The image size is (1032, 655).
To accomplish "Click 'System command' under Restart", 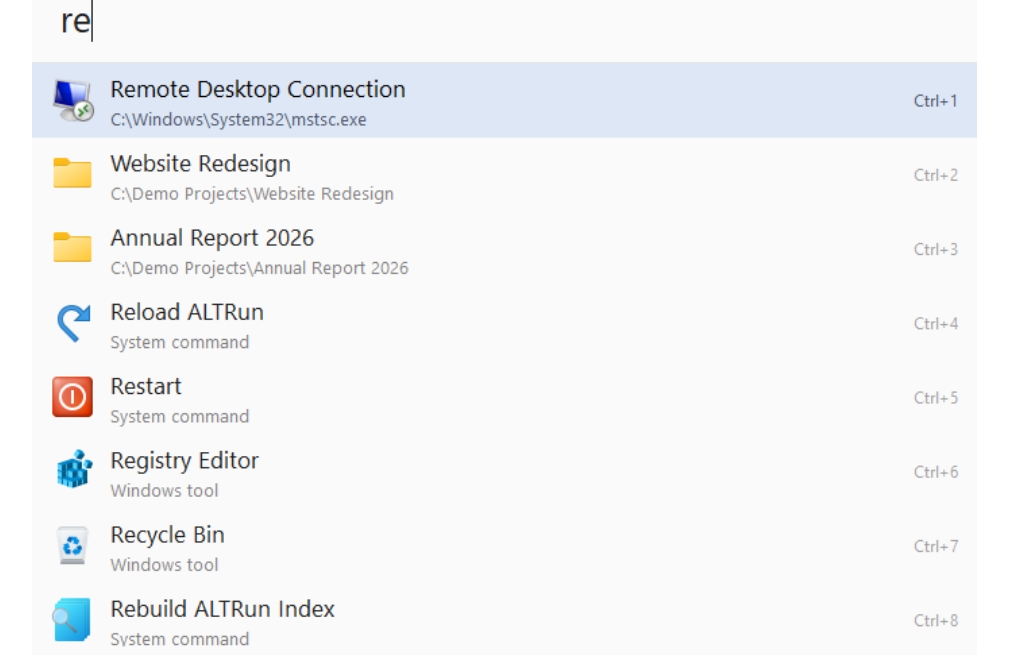I will (x=180, y=417).
